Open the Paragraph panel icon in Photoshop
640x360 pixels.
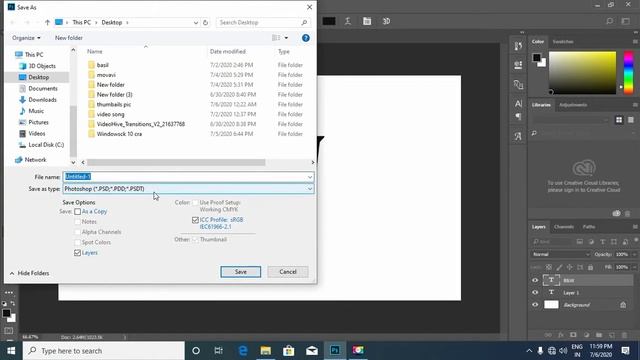pyautogui.click(x=518, y=117)
